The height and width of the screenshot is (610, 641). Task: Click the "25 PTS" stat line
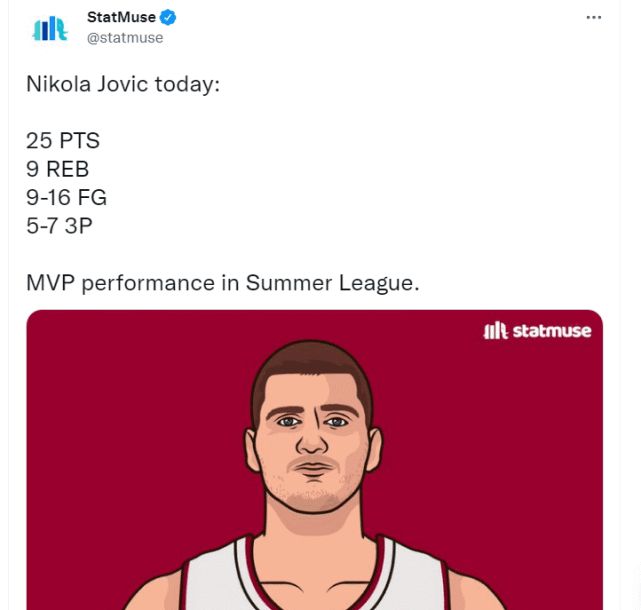(63, 140)
